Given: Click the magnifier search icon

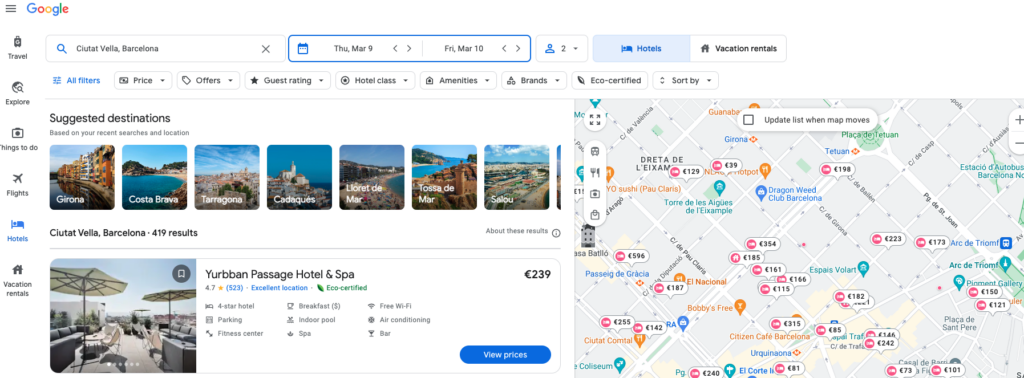Looking at the screenshot, I should pos(62,48).
